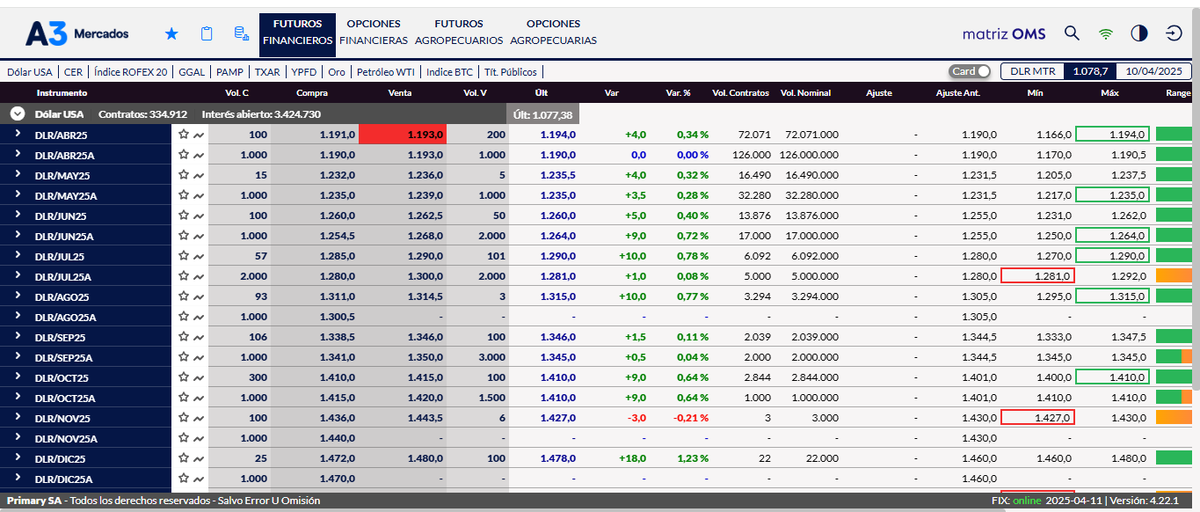Mark DLR/ABR25 as favorite star
Screen dimensions: 1200x512
click(183, 134)
